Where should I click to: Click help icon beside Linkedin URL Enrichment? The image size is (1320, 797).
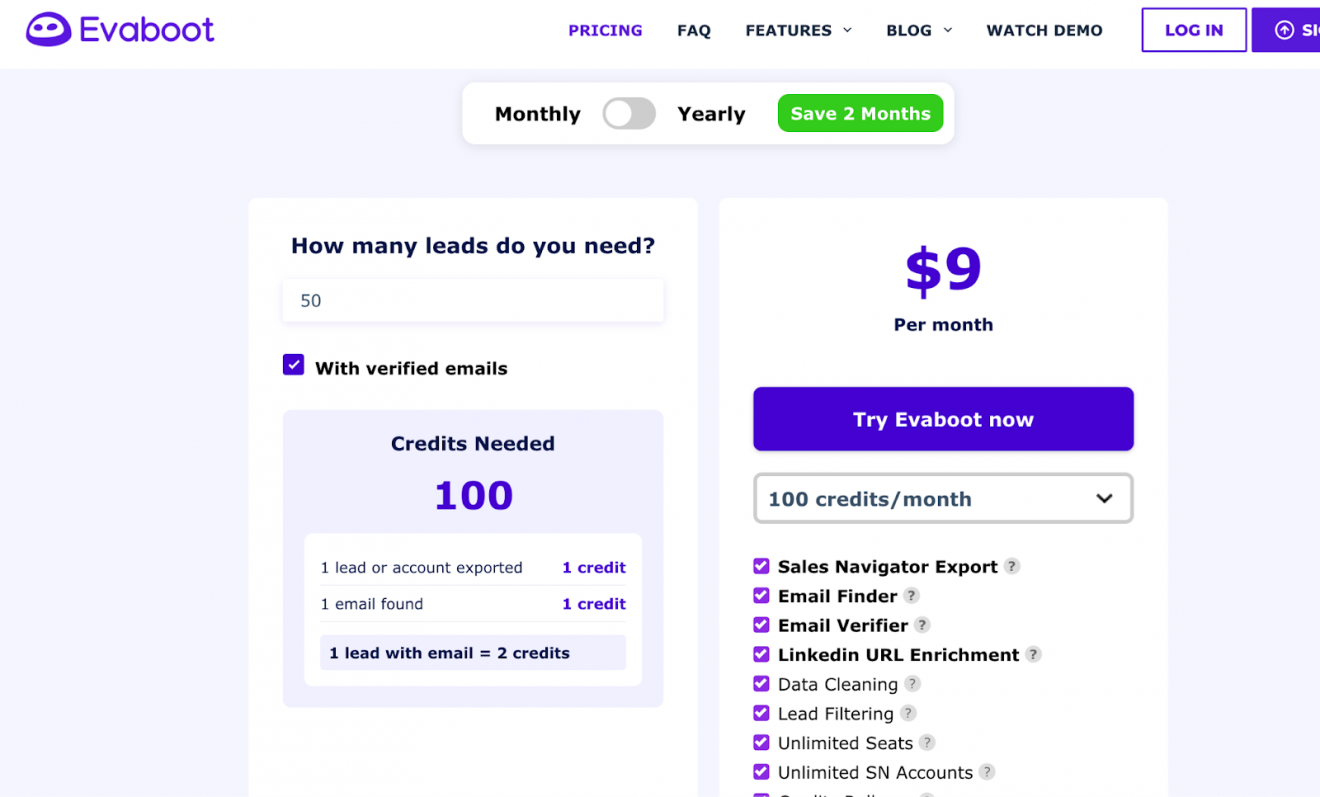click(x=1033, y=655)
